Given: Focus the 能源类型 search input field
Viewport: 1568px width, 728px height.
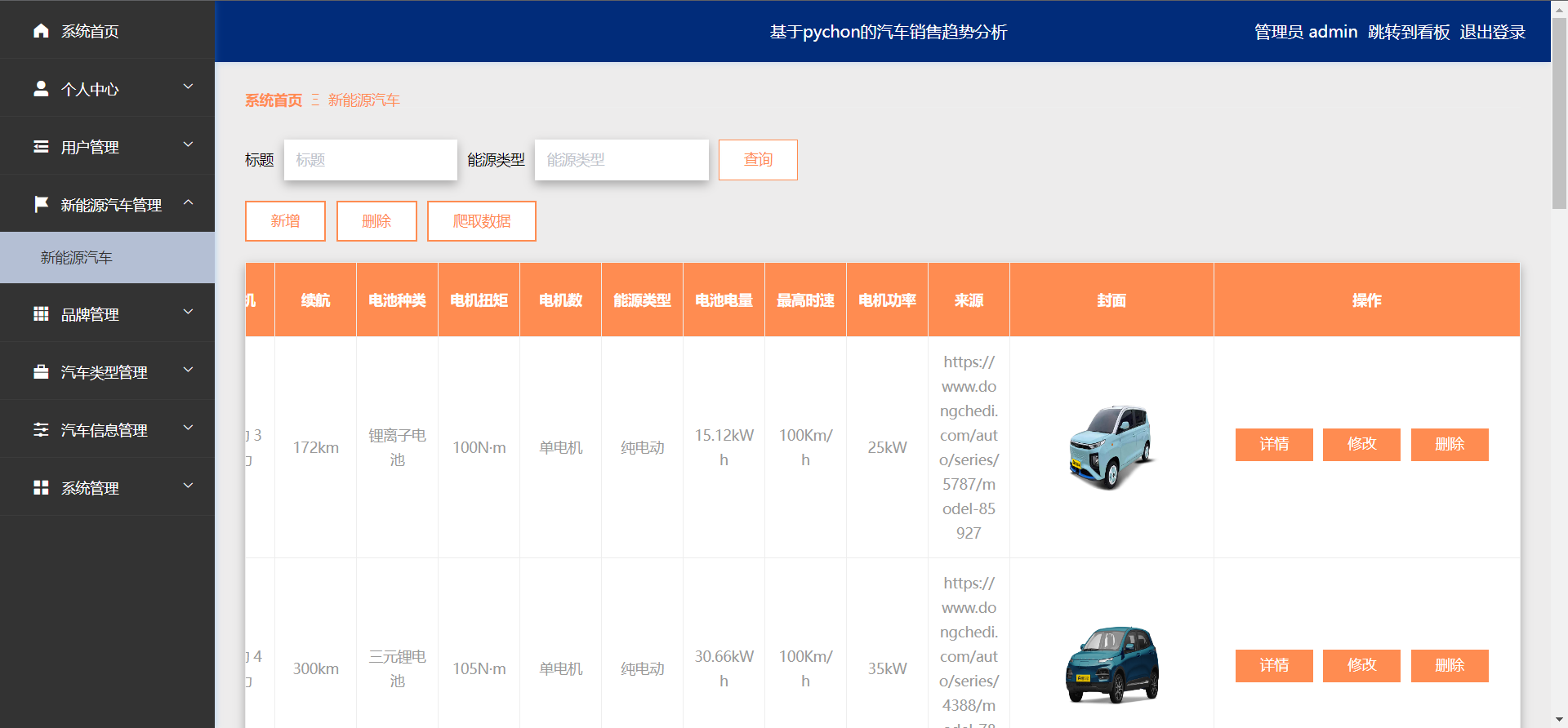Looking at the screenshot, I should pos(621,160).
